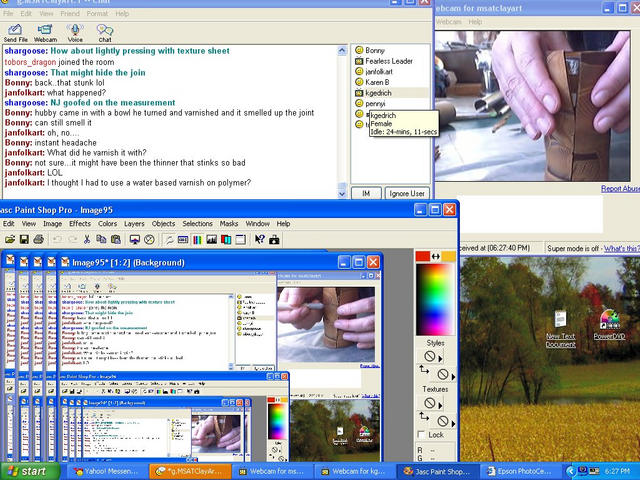Select foreground red color swatch
Viewport: 640px width, 480px height.
click(422, 256)
